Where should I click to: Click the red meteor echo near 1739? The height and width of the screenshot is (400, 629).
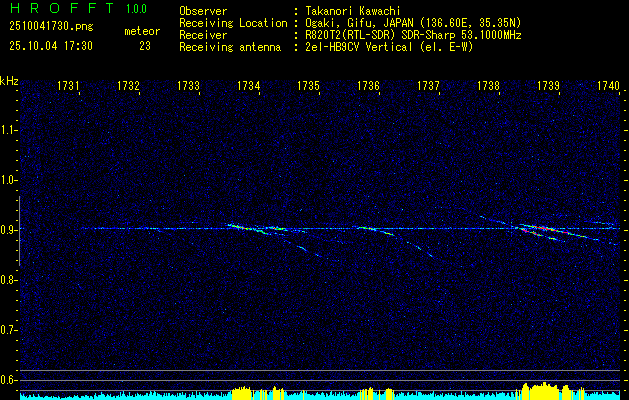pos(546,230)
